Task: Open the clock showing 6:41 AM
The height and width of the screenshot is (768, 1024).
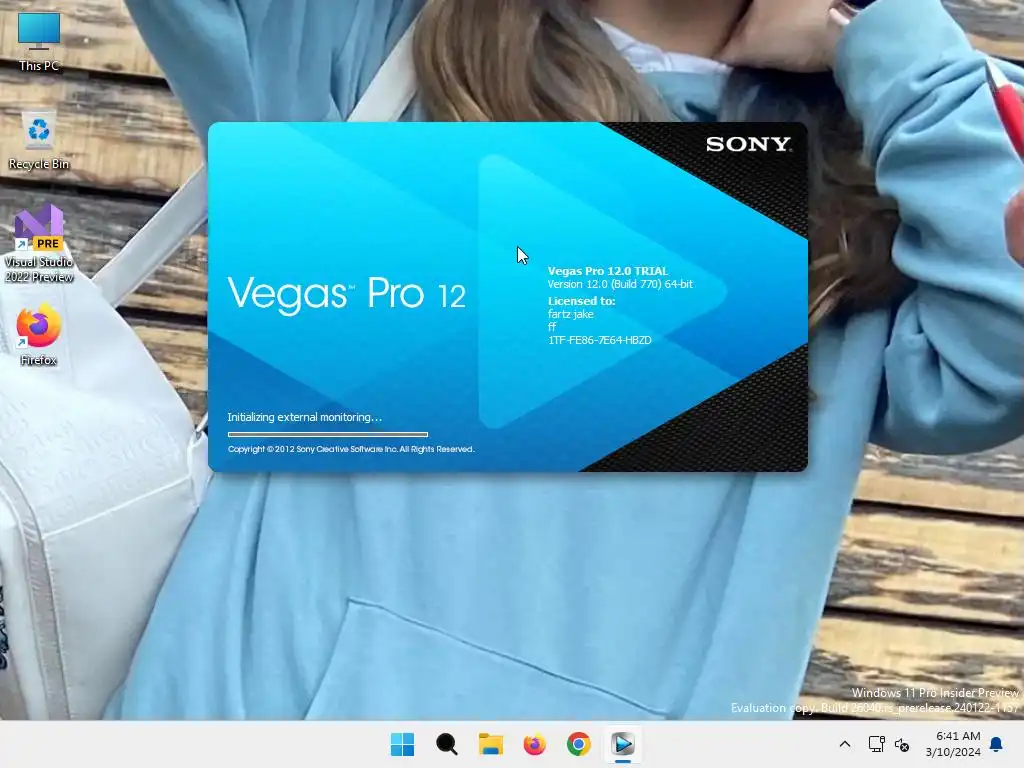Action: (953, 744)
